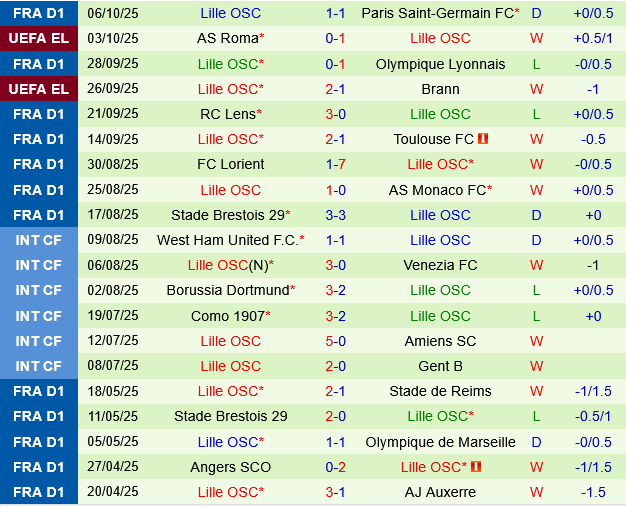Click the 3-3 score result
This screenshot has width=626, height=508.
(335, 215)
